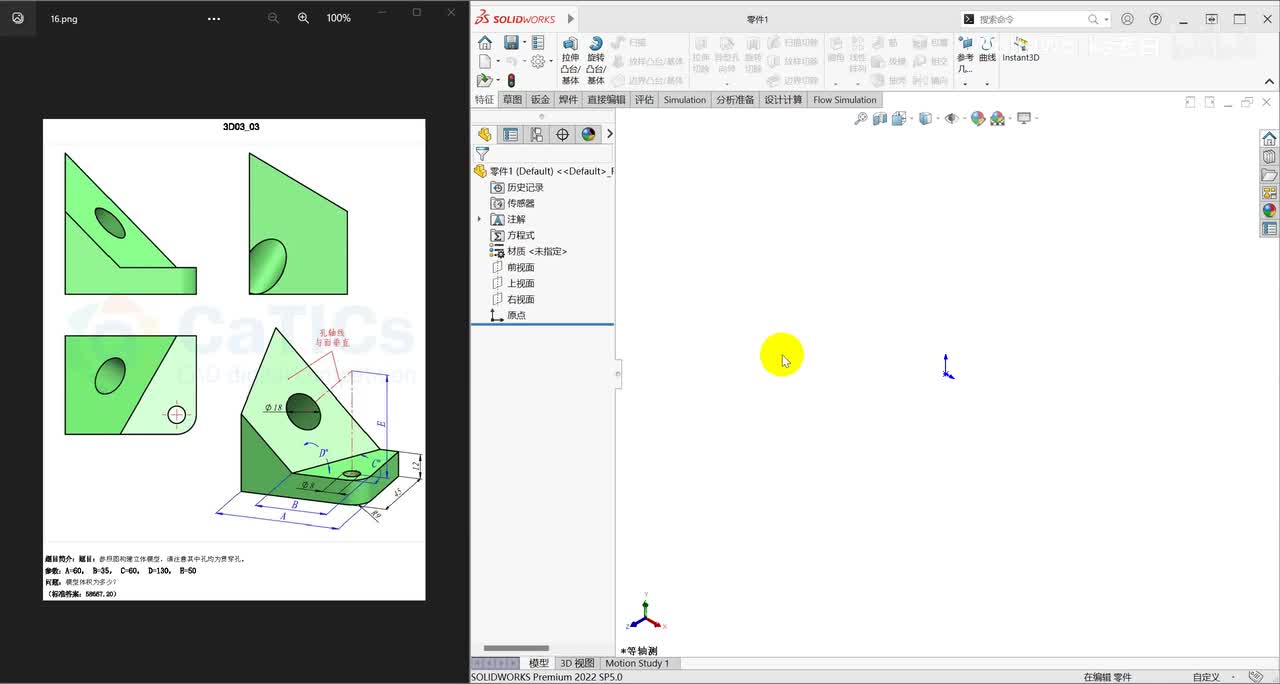Click the feature tree filter funnel
1280x684 pixels.
coord(482,154)
